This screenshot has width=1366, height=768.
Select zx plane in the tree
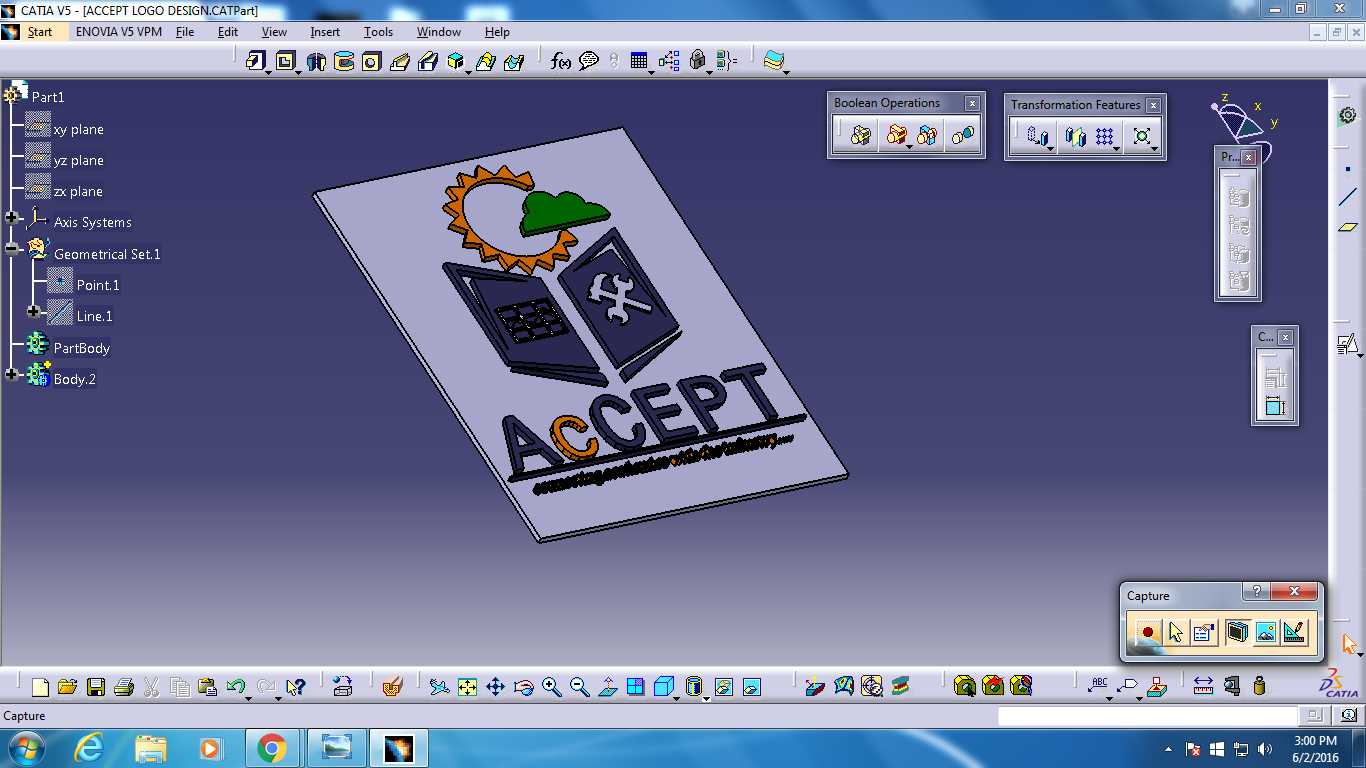point(79,191)
